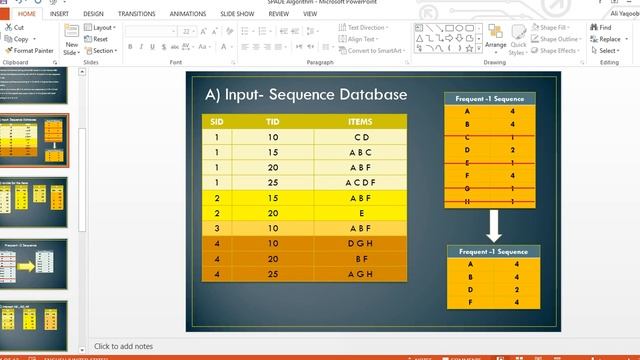Convert text to SmartArt
This screenshot has width=640, height=360.
click(x=372, y=51)
